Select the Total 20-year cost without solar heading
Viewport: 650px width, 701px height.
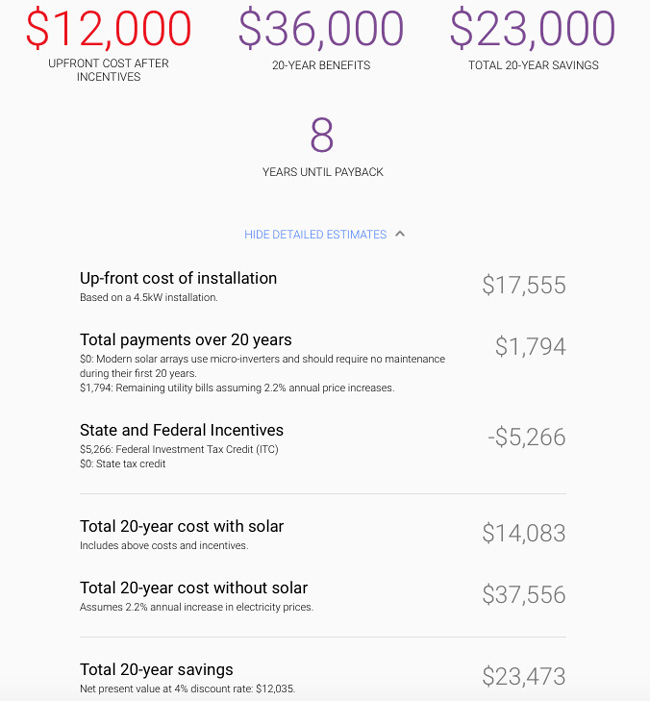(x=194, y=588)
